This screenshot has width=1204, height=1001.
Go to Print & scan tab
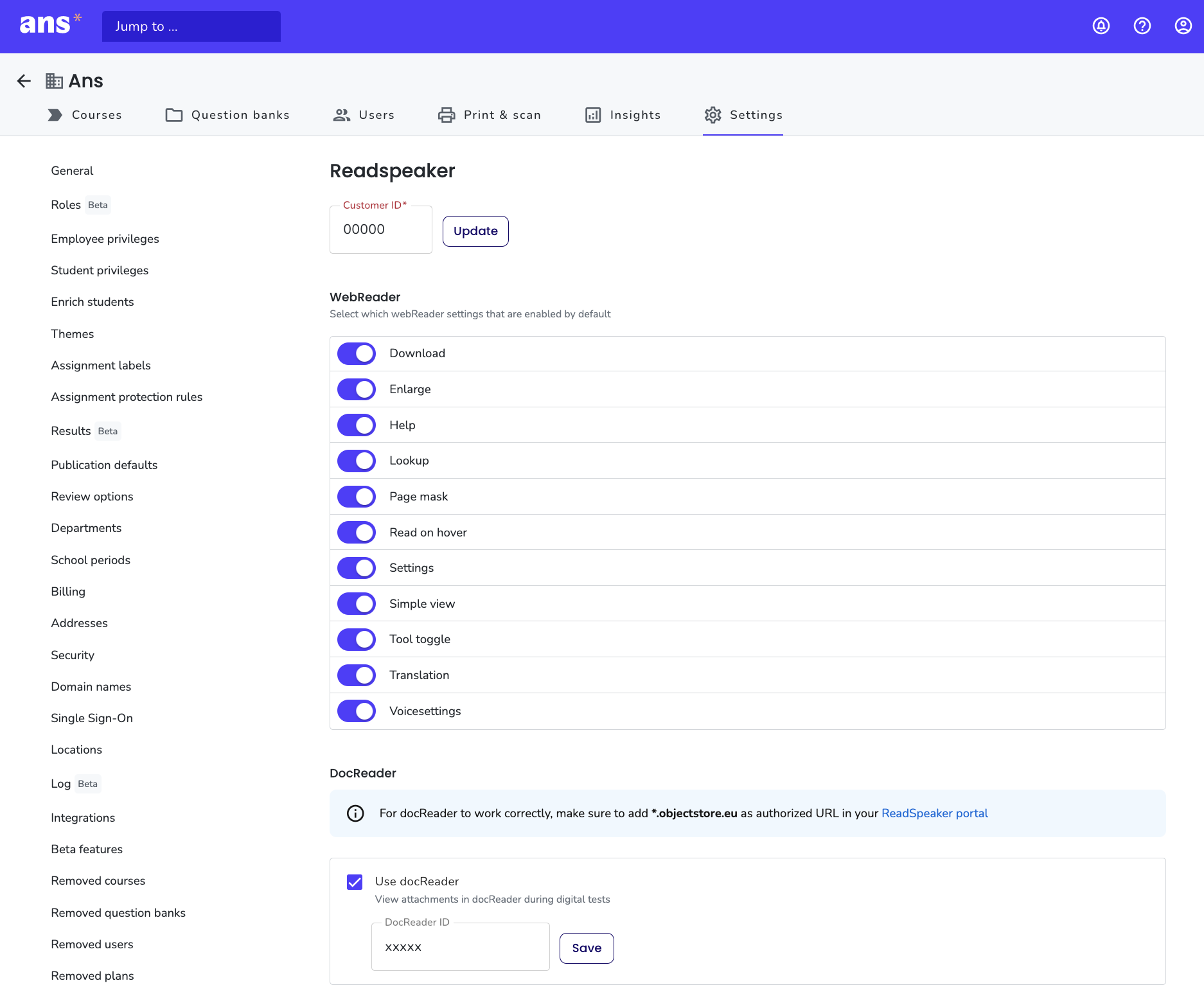[490, 115]
